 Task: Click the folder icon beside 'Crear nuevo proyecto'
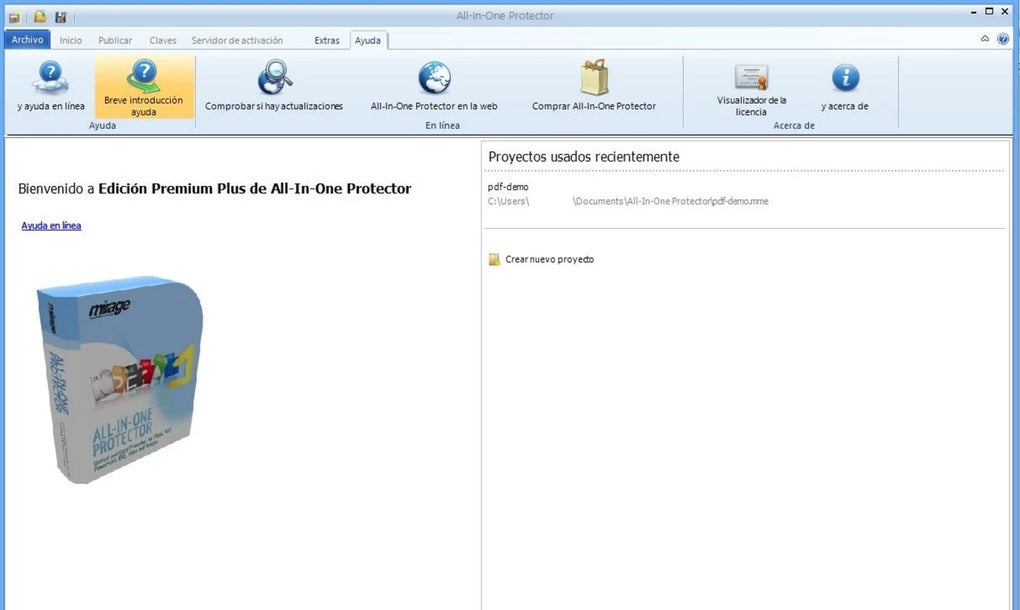pyautogui.click(x=494, y=259)
